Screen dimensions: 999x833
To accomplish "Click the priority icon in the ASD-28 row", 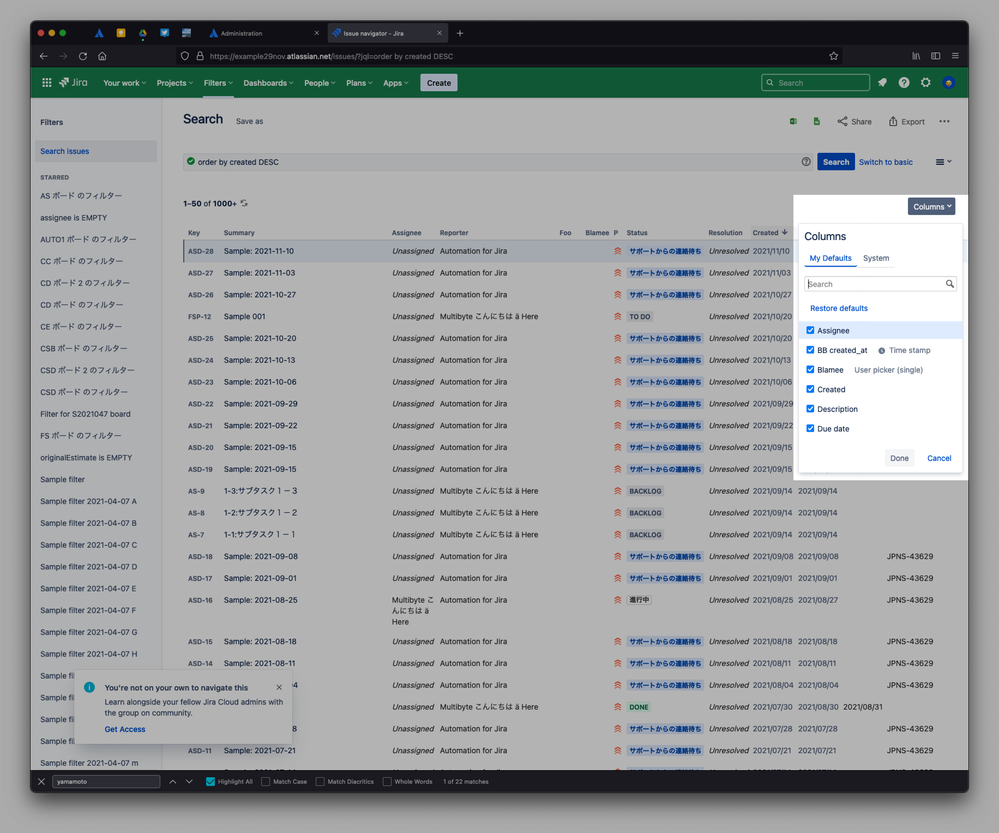I will click(x=617, y=251).
